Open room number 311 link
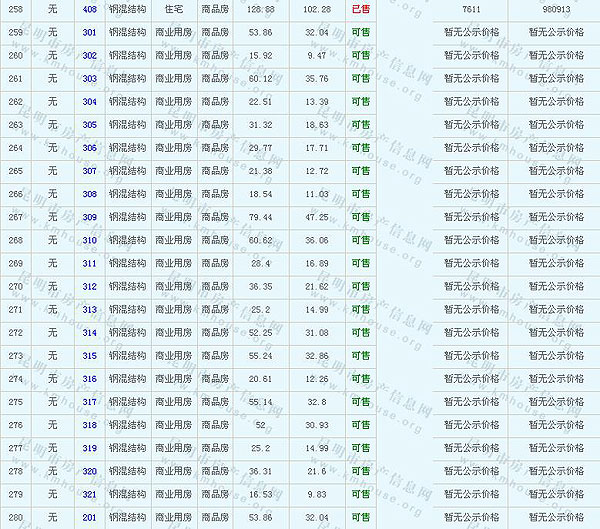 90,264
